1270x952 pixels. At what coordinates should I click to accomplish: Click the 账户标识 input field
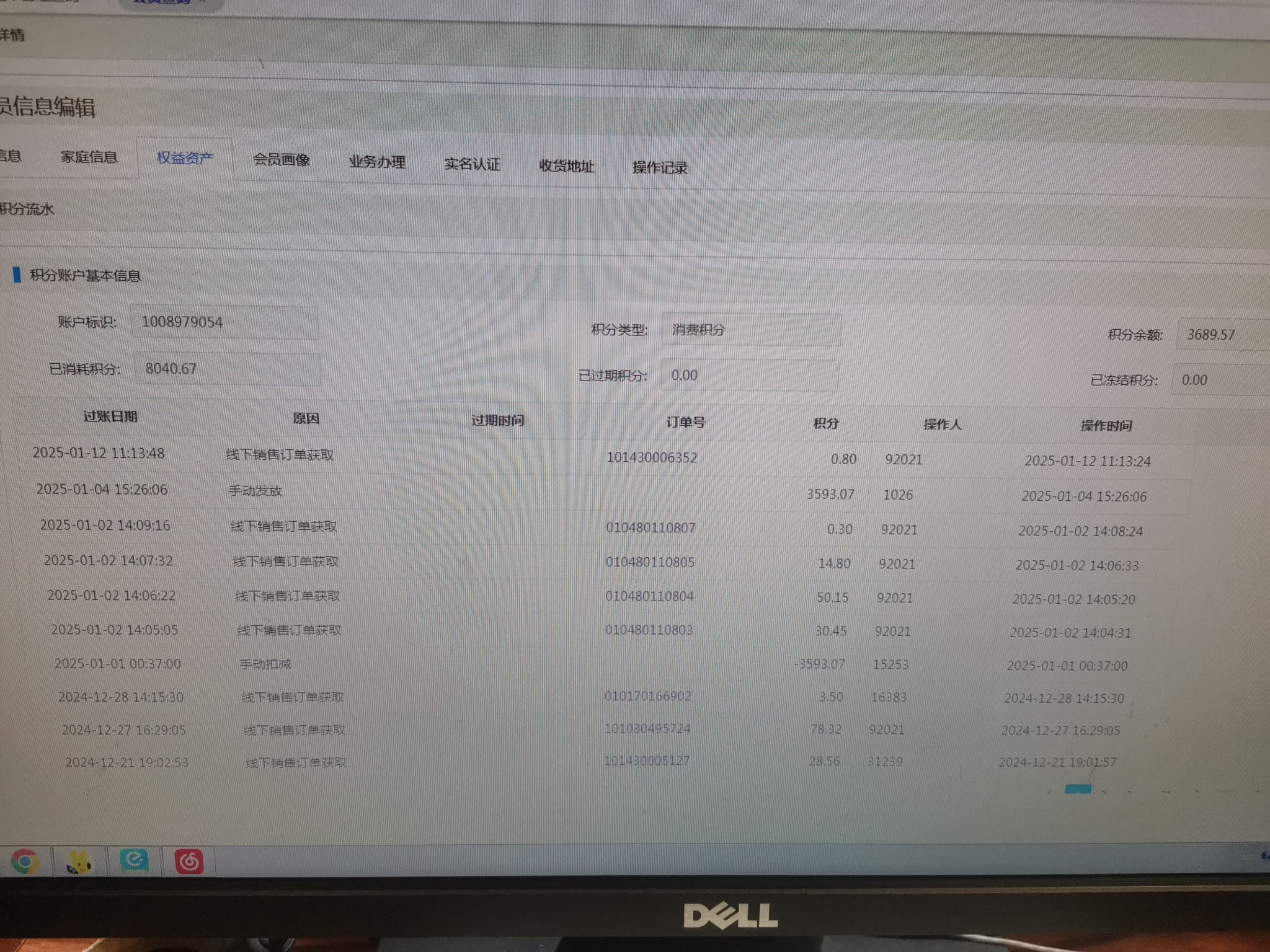click(x=224, y=322)
